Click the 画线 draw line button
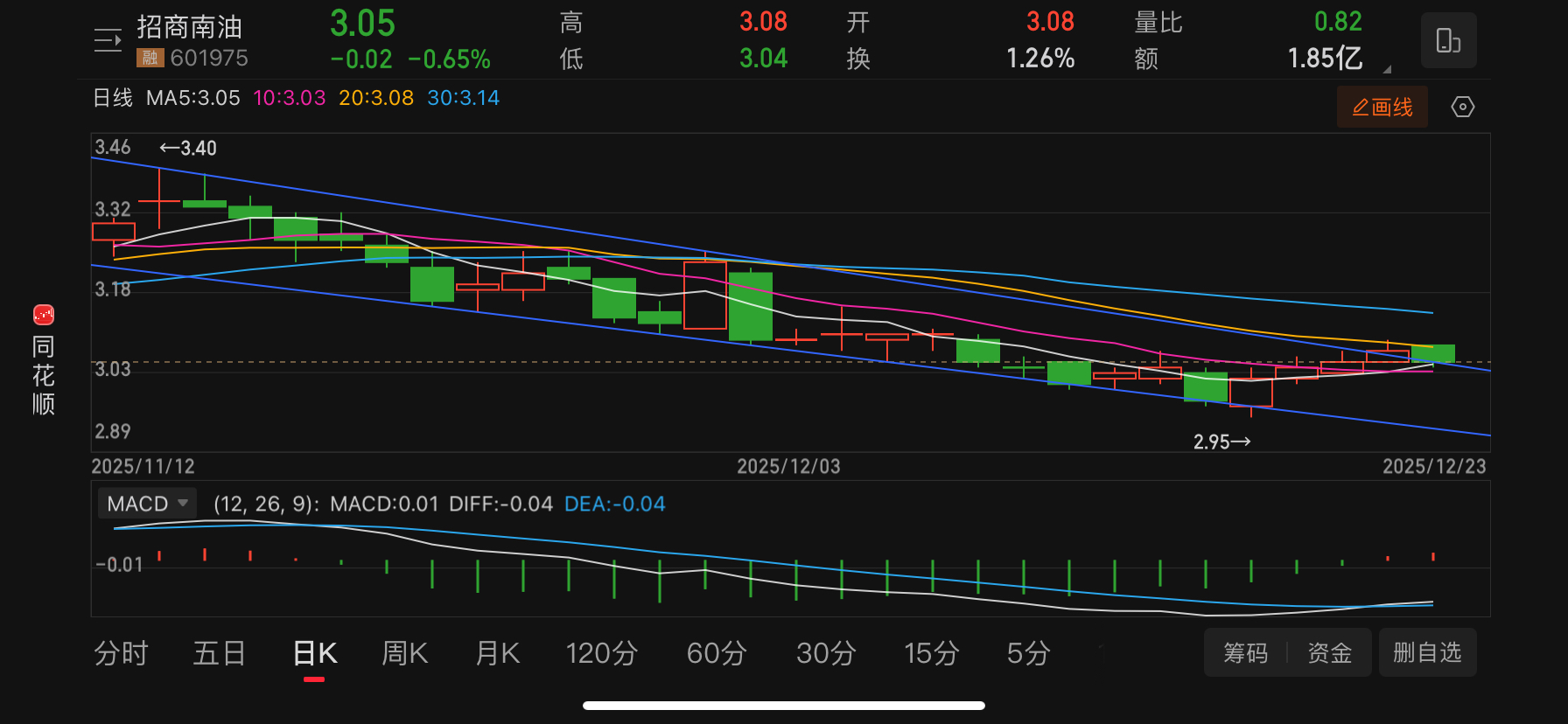 click(x=1382, y=107)
